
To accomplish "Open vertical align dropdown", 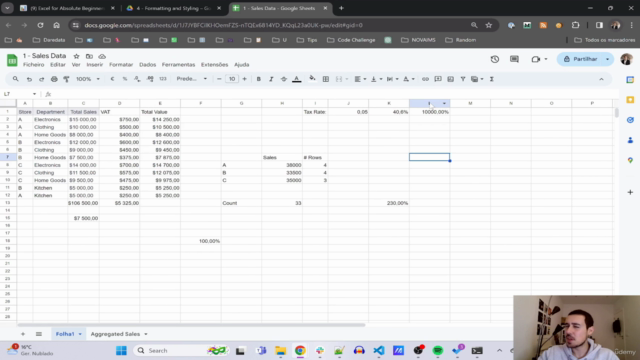I will click(x=376, y=79).
